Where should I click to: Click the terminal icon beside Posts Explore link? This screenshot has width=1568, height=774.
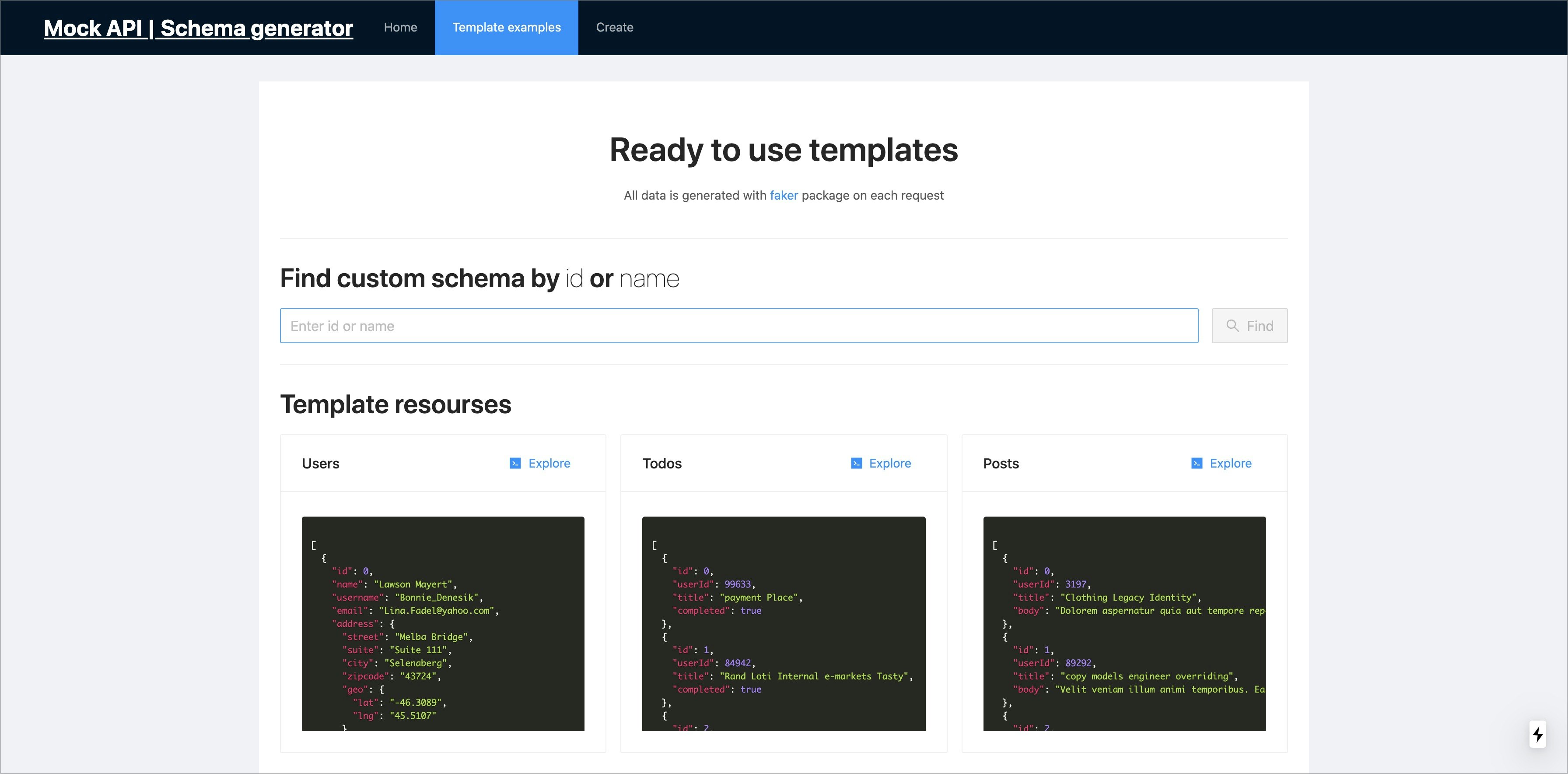pos(1197,463)
